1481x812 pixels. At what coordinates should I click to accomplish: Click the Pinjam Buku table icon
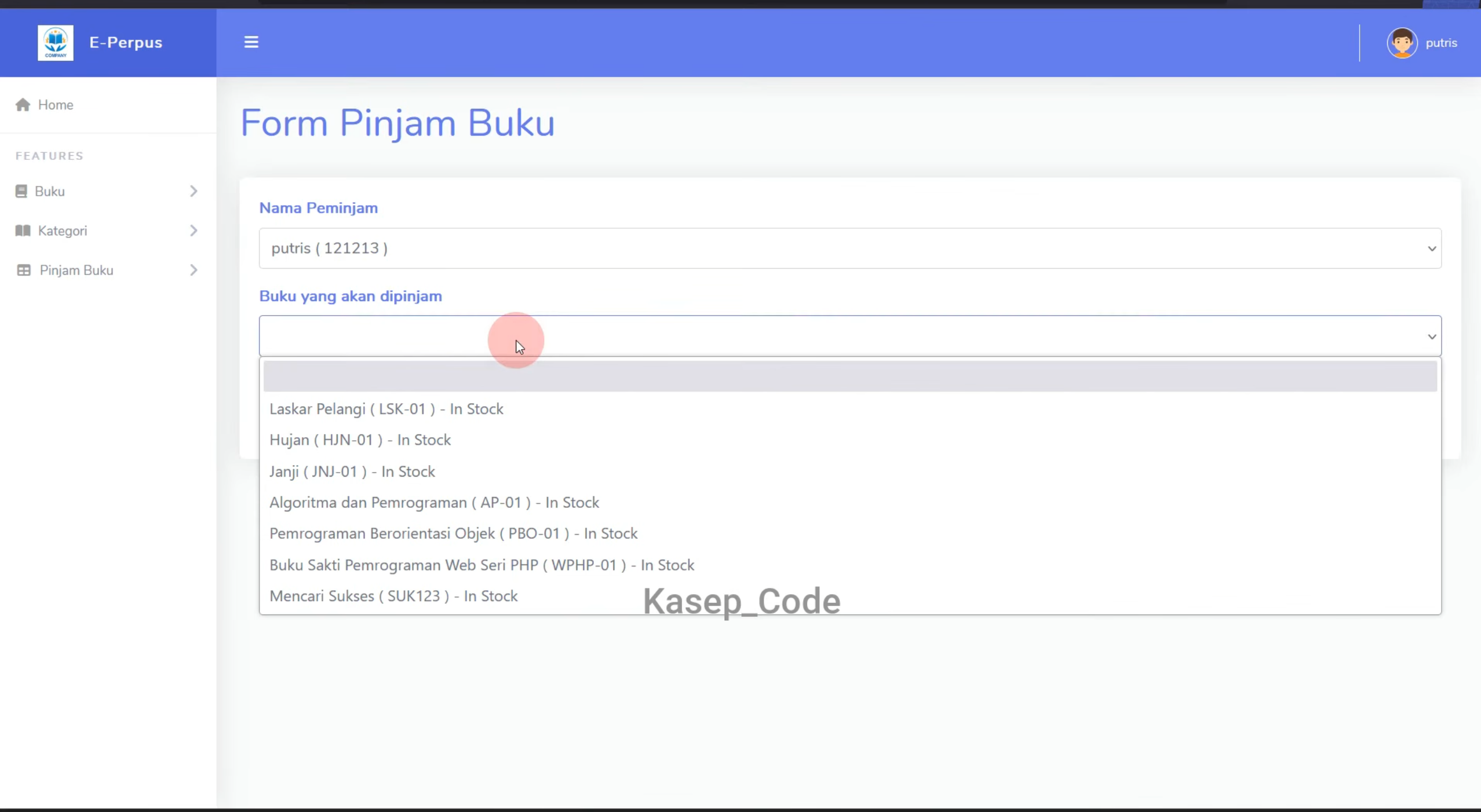click(x=24, y=270)
